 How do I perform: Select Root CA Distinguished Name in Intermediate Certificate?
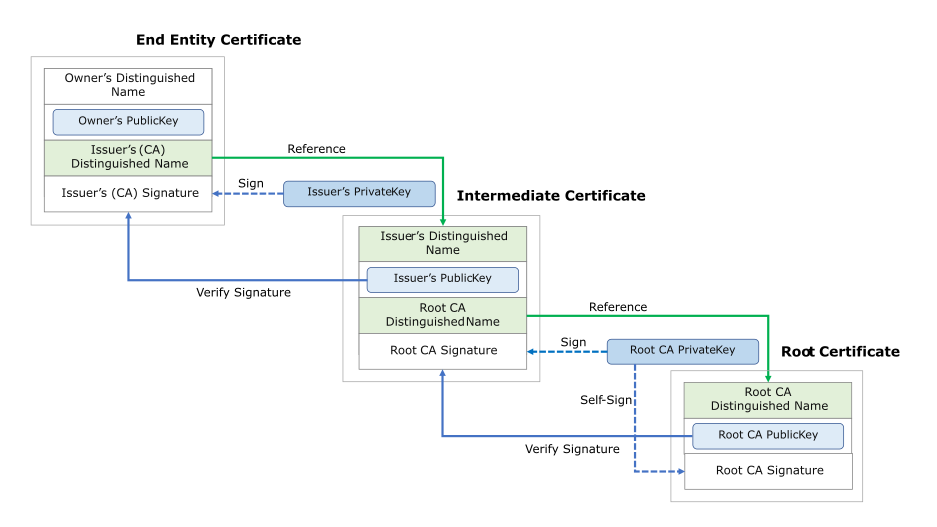coord(443,315)
